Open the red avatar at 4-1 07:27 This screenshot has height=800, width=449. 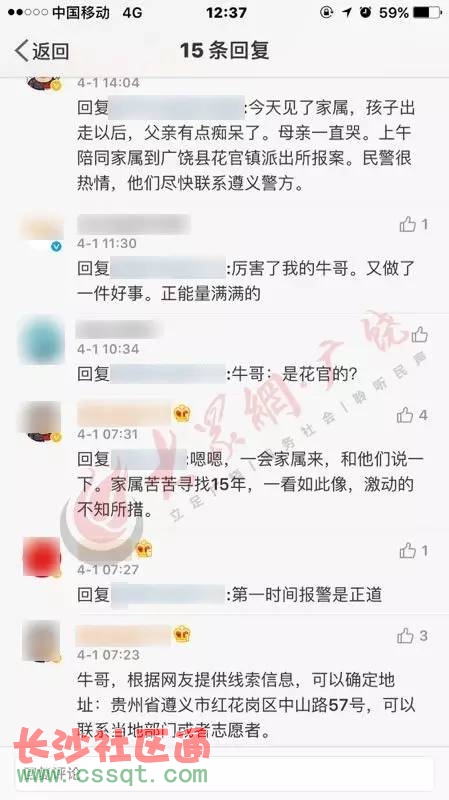coord(42,557)
